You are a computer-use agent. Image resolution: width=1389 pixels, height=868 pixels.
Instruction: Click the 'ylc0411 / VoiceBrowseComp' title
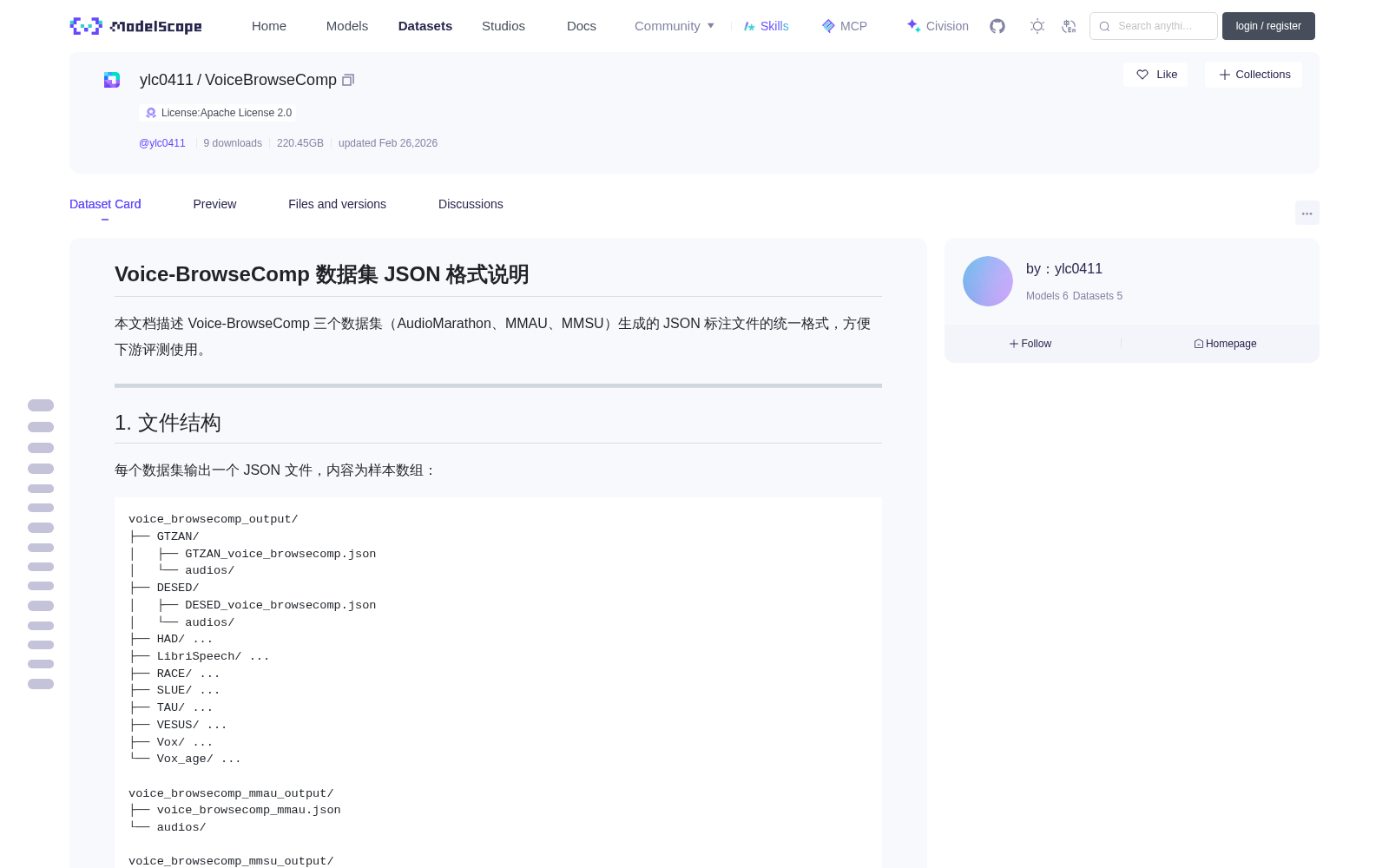pyautogui.click(x=238, y=80)
